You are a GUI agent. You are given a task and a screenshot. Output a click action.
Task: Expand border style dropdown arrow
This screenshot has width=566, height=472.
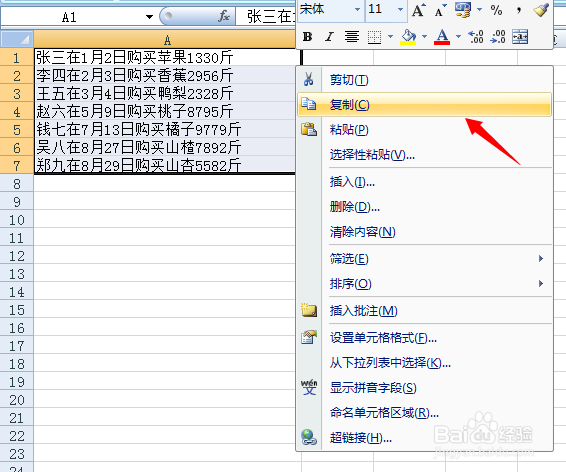tap(390, 36)
